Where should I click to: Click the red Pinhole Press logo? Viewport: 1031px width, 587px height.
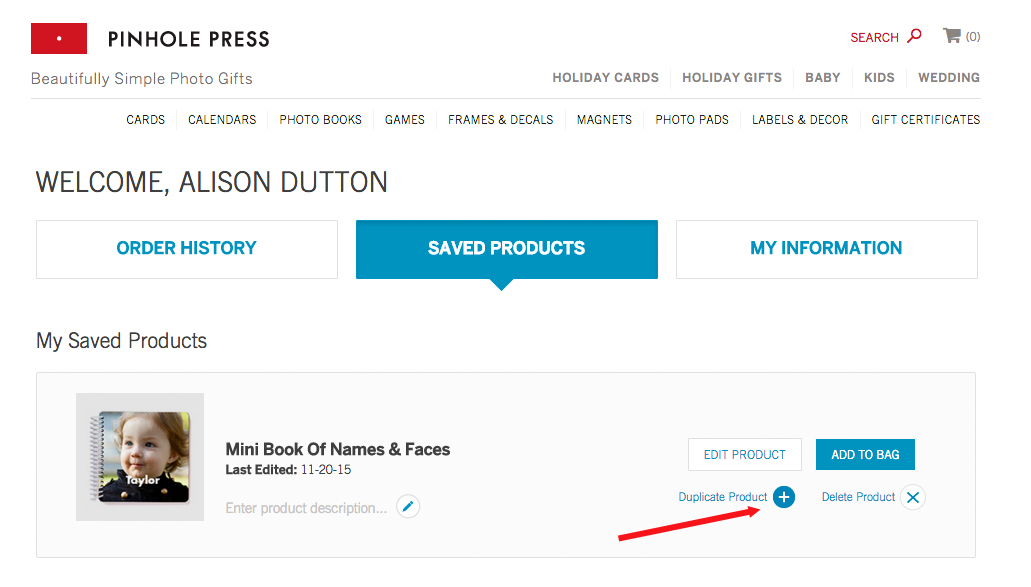point(59,39)
